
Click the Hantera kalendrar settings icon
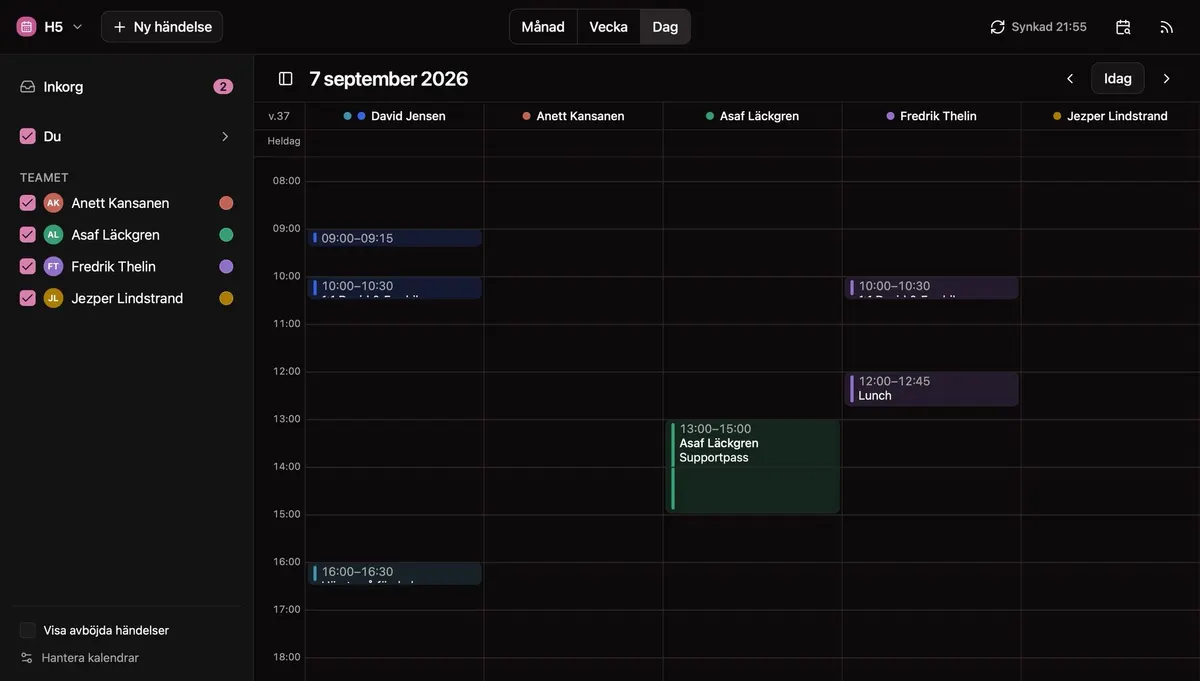pyautogui.click(x=27, y=658)
